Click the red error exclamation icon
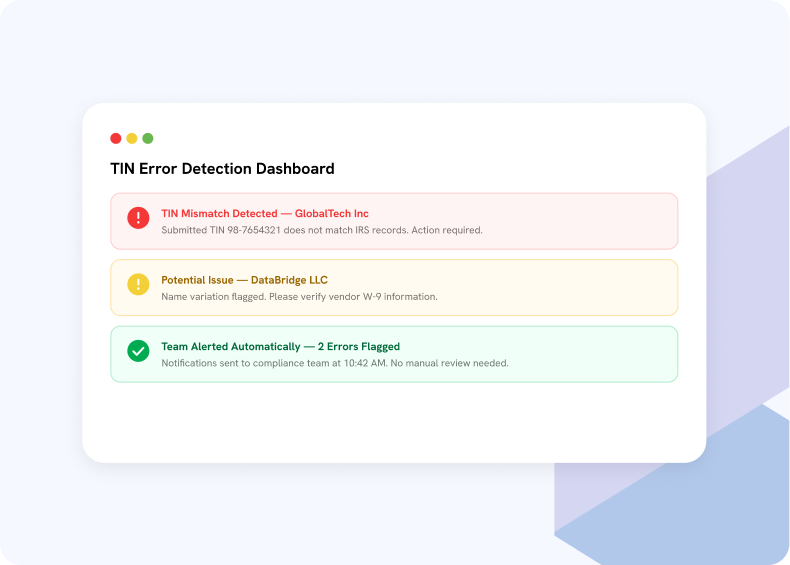 coord(138,218)
